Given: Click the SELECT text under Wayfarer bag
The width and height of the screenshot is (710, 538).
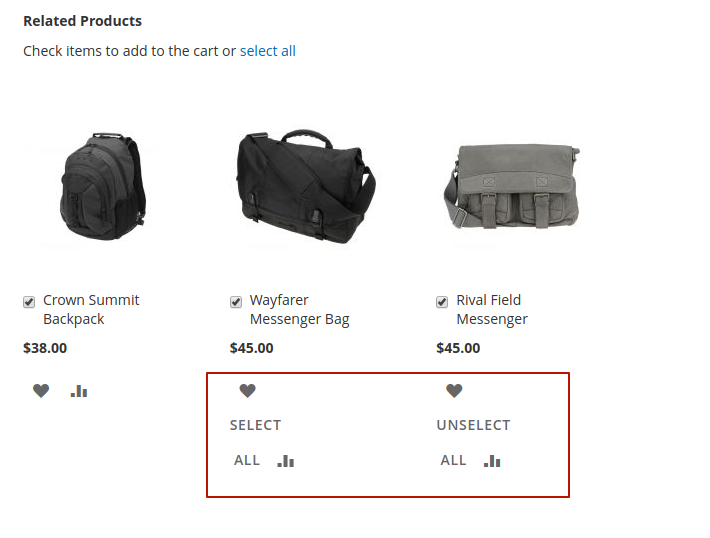Looking at the screenshot, I should 255,425.
